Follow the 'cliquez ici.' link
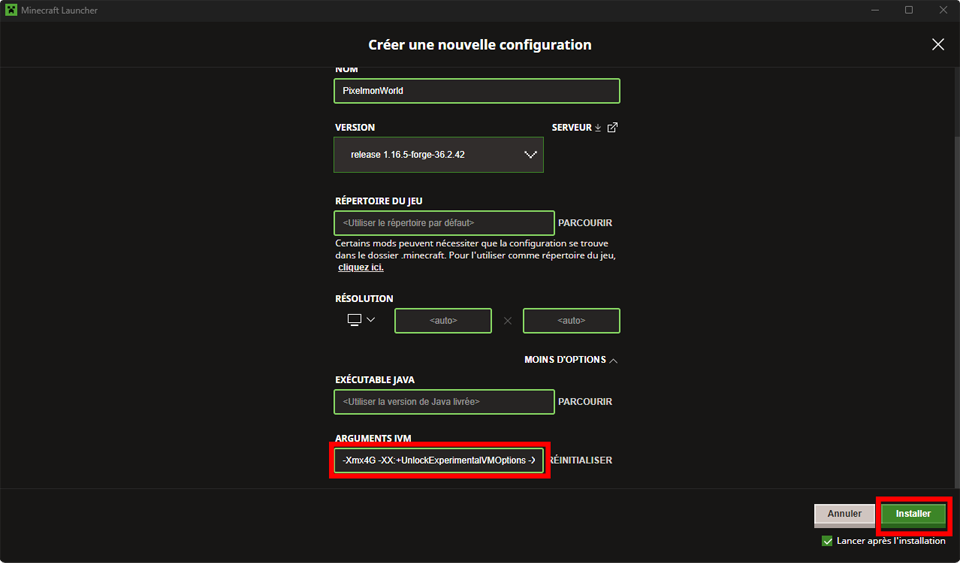 coord(361,267)
